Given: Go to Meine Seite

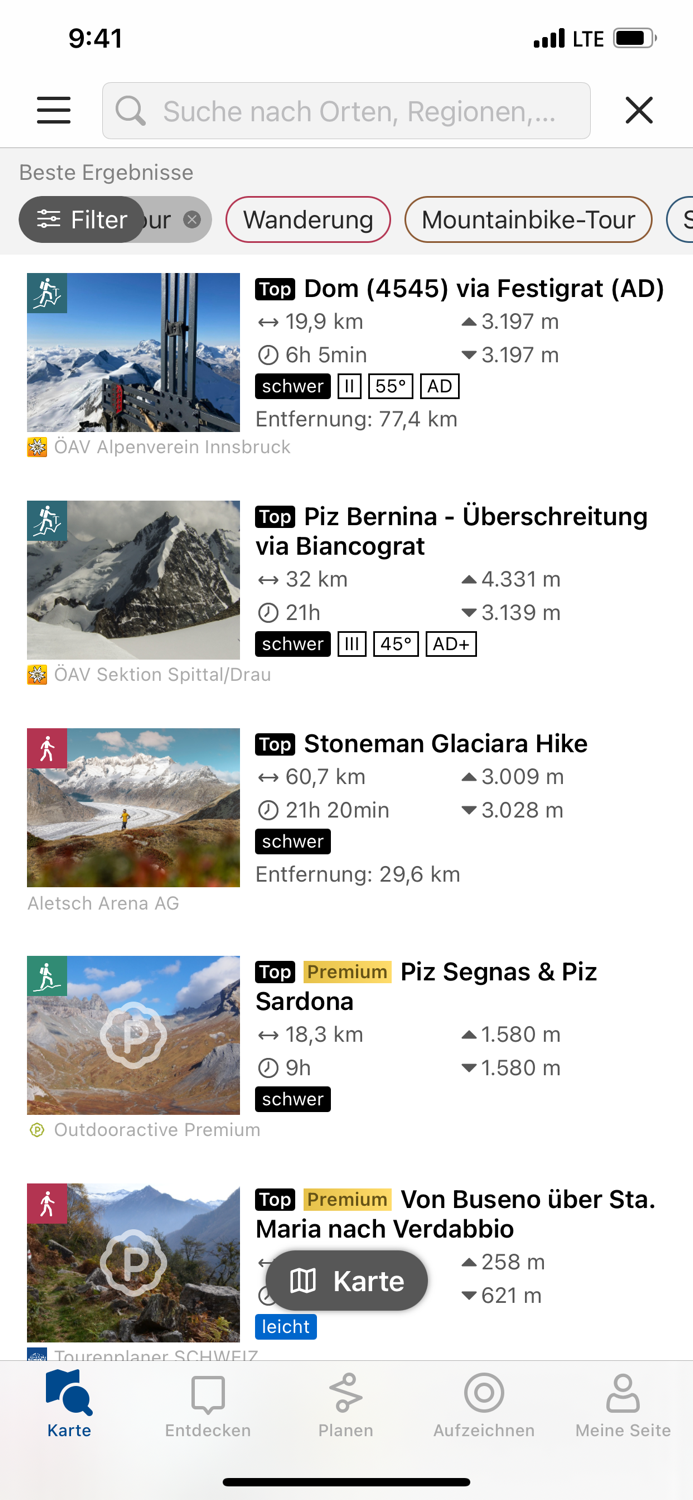Looking at the screenshot, I should pos(622,1405).
